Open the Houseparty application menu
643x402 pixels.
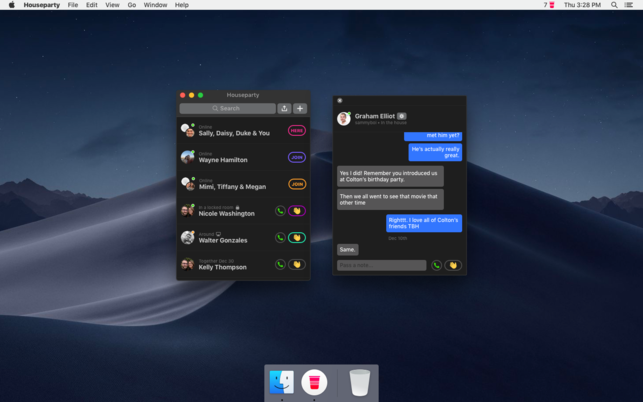tap(41, 5)
